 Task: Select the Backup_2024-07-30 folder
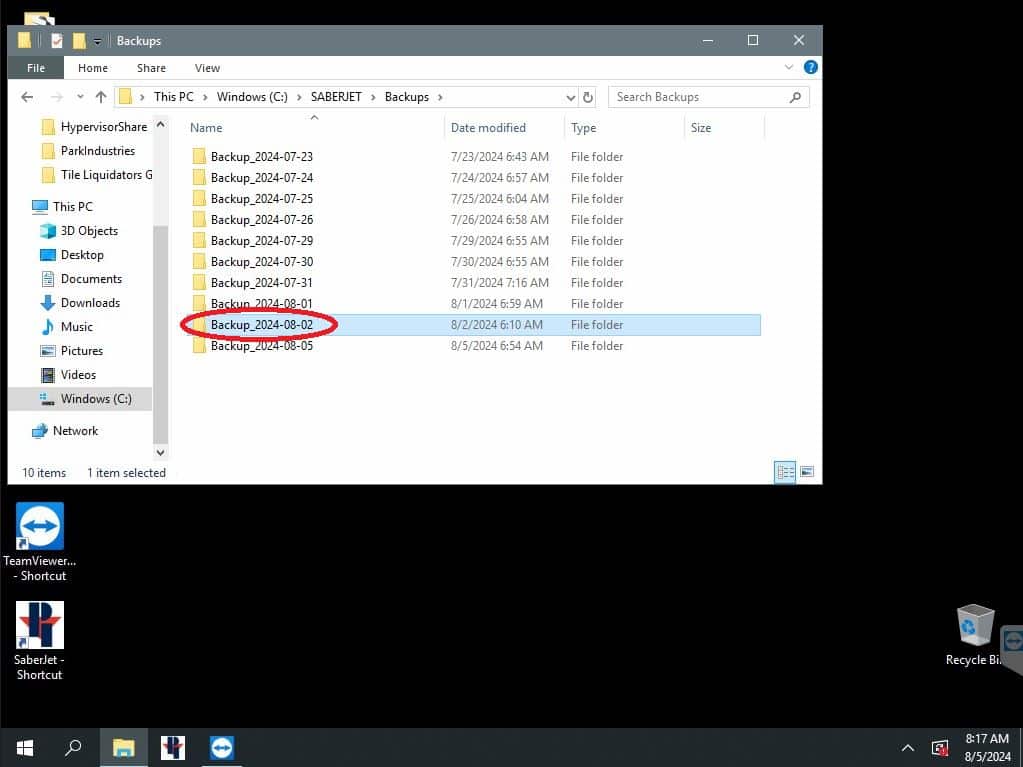(x=262, y=262)
